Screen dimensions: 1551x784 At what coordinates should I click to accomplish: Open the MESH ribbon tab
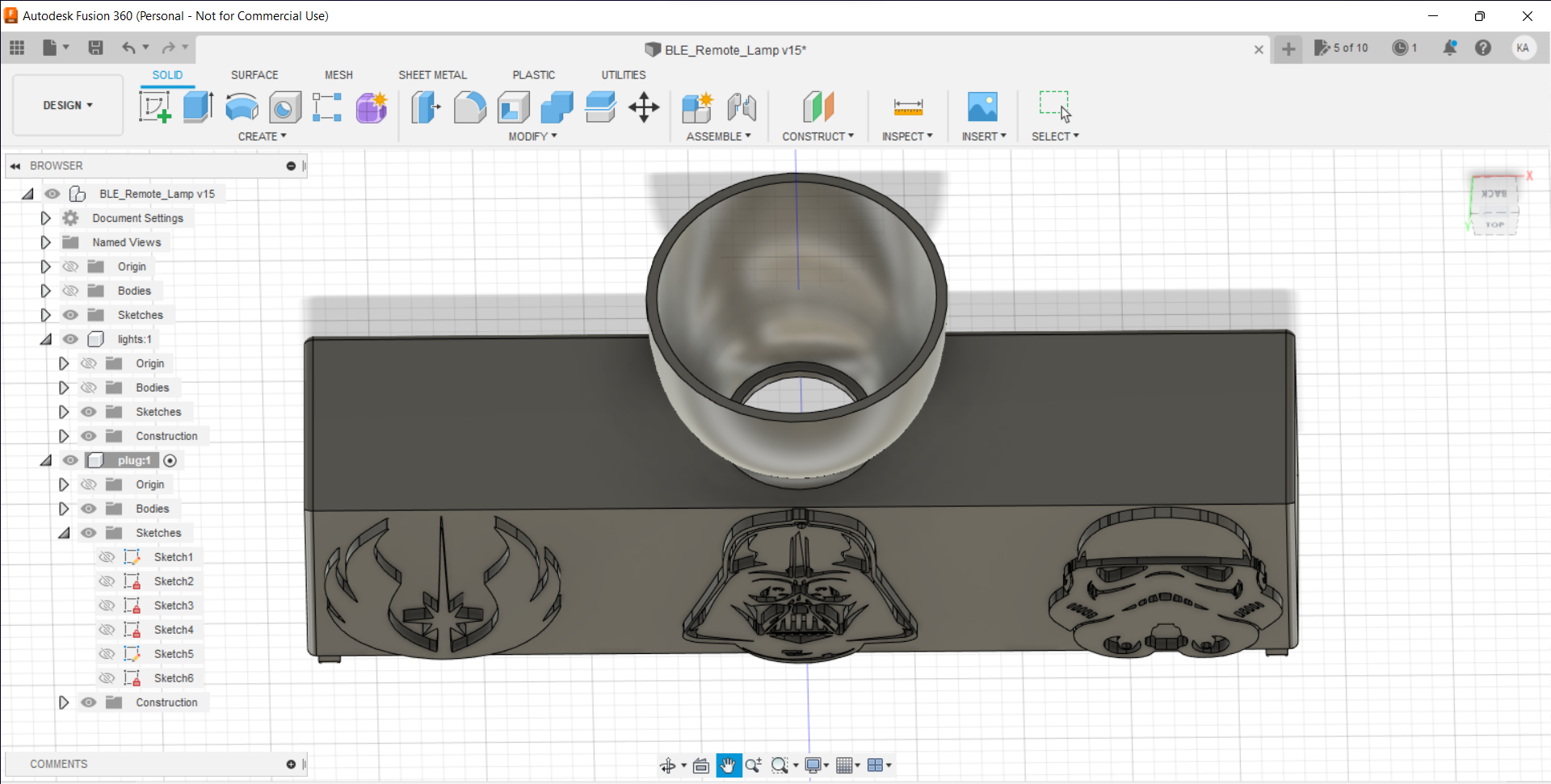click(x=338, y=74)
